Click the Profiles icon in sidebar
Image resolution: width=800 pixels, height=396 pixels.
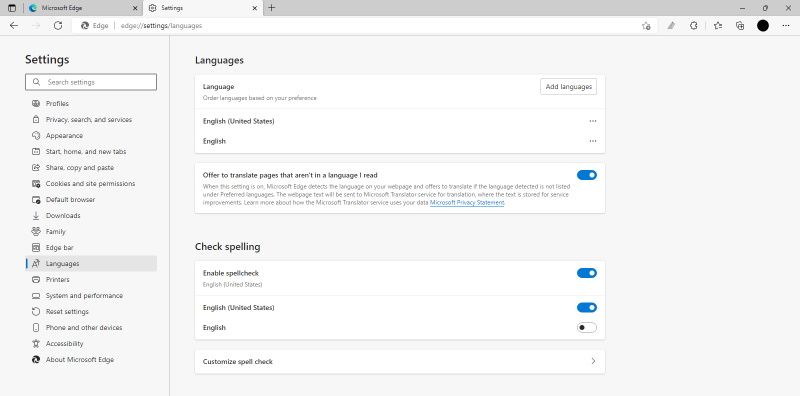pyautogui.click(x=36, y=104)
